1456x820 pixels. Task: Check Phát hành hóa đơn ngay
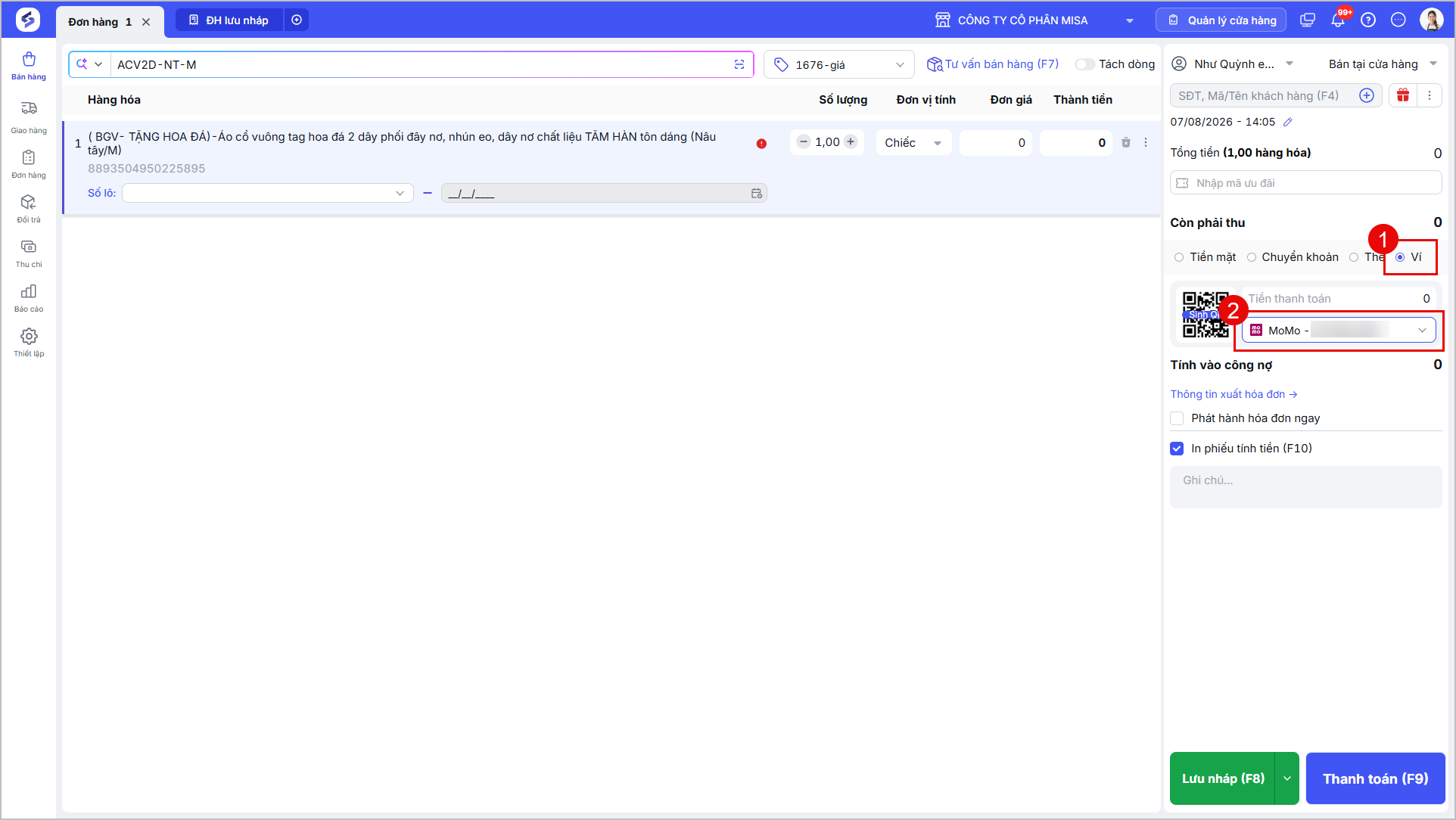pyautogui.click(x=1177, y=418)
